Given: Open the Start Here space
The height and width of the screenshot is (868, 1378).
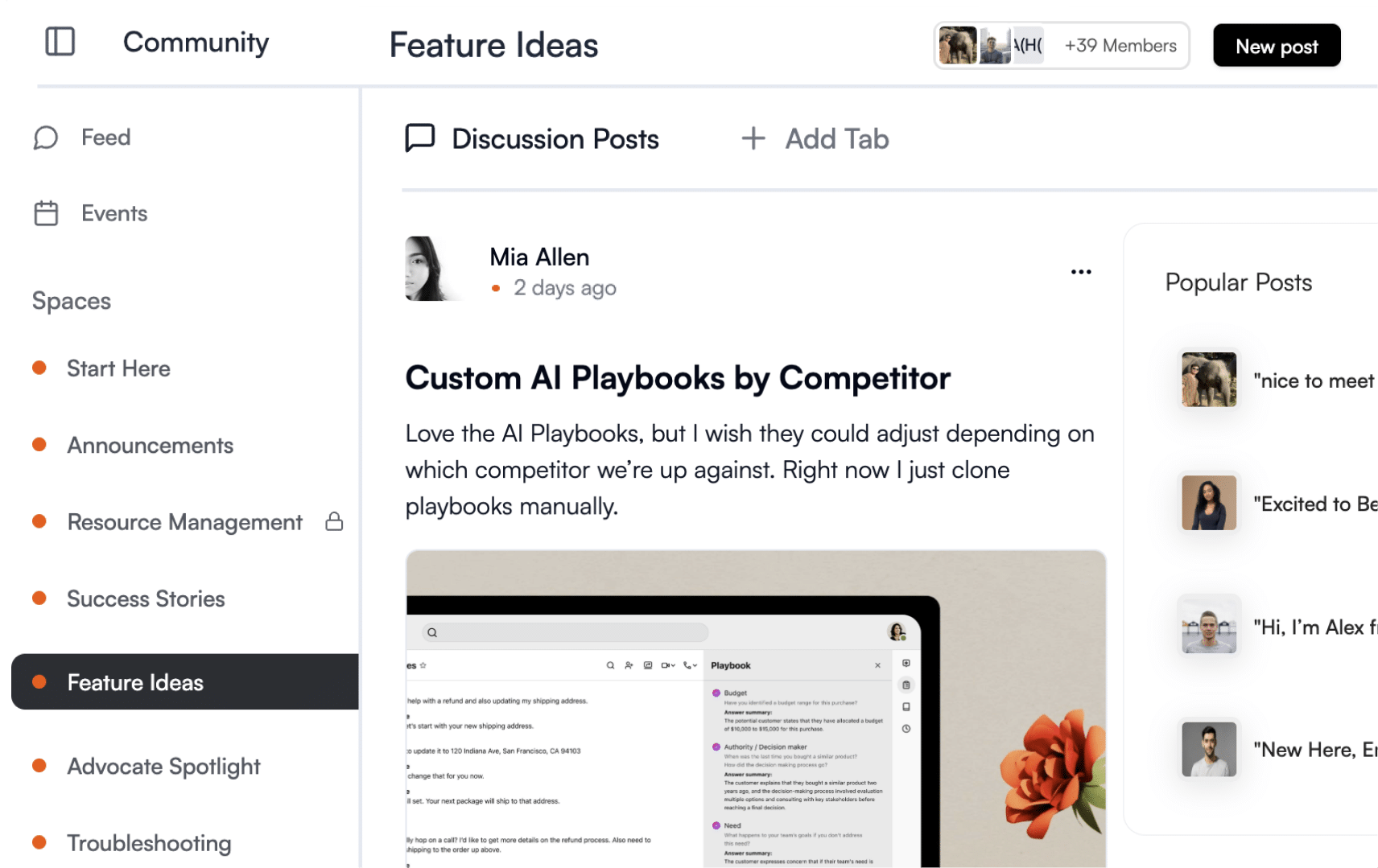Looking at the screenshot, I should (118, 368).
